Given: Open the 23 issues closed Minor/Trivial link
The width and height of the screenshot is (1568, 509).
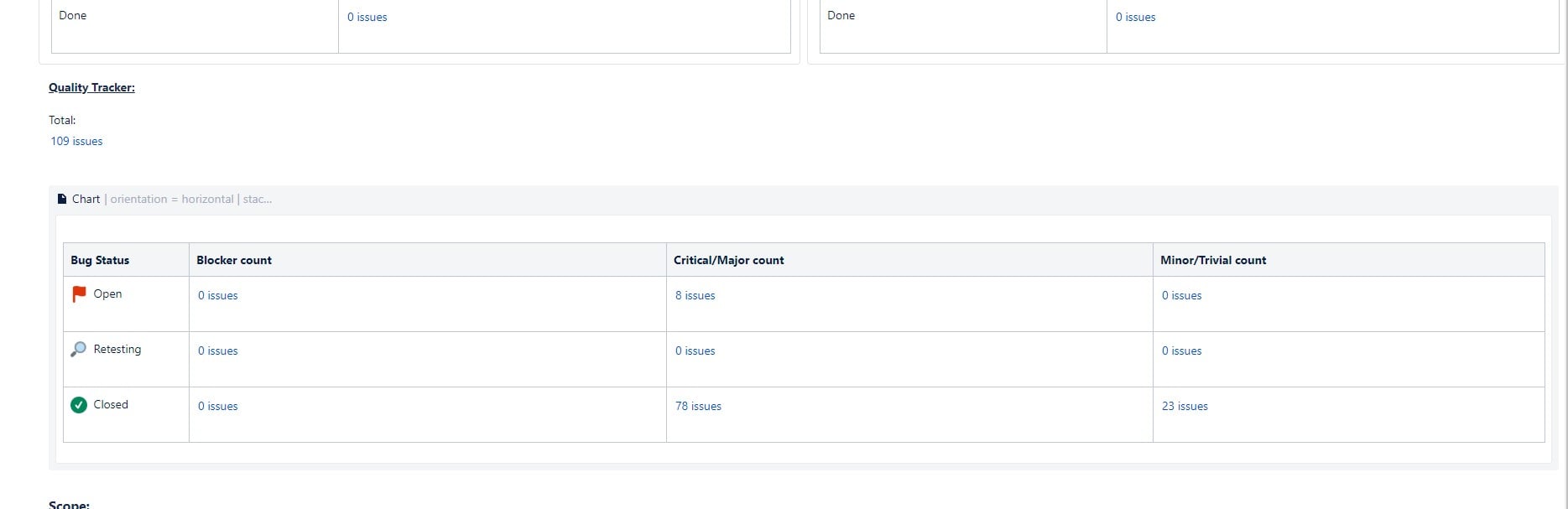Looking at the screenshot, I should pos(1185,406).
